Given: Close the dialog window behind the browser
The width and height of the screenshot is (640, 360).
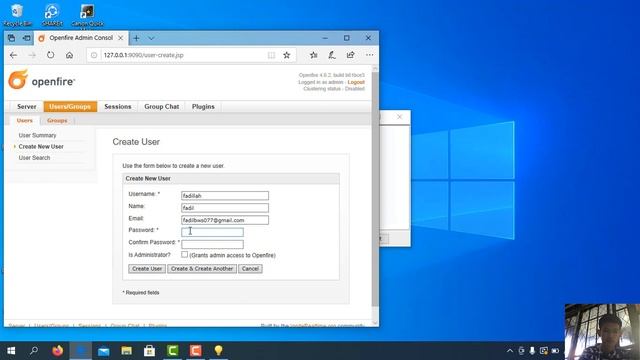Looking at the screenshot, I should click(x=400, y=117).
